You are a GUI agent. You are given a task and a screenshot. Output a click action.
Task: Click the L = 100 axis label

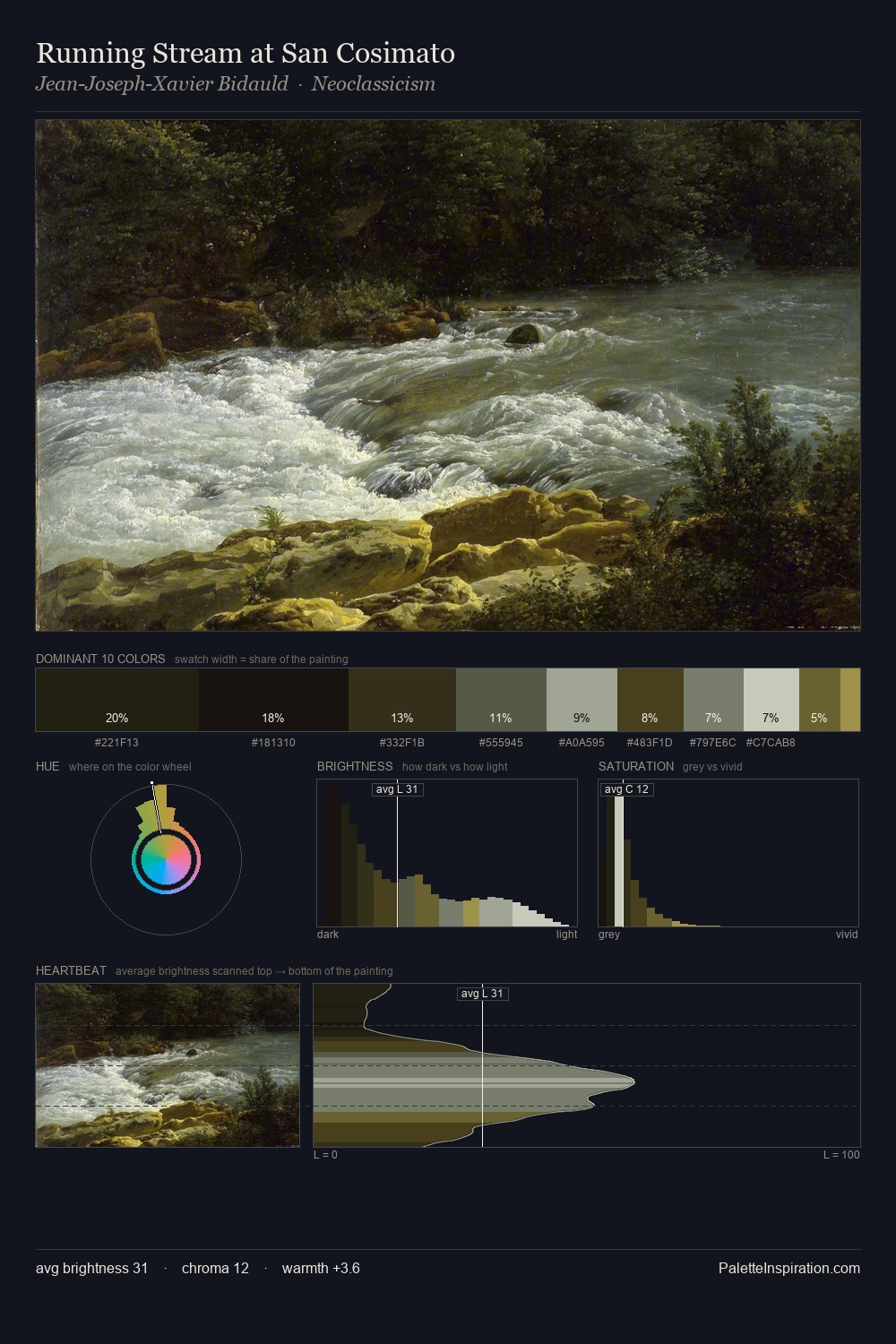point(841,1155)
